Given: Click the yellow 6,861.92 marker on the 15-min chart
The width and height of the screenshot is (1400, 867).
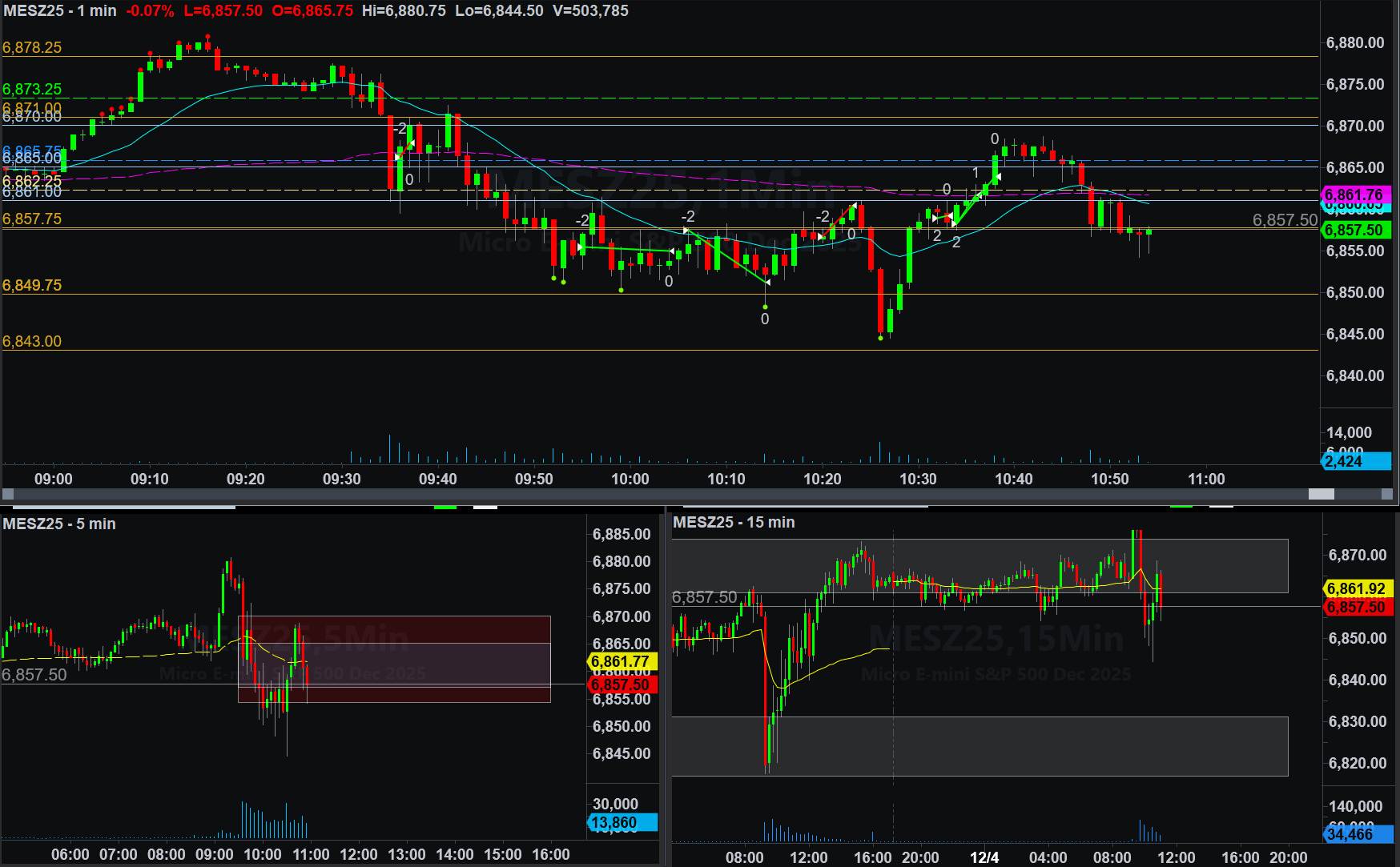Looking at the screenshot, I should coord(1358,588).
